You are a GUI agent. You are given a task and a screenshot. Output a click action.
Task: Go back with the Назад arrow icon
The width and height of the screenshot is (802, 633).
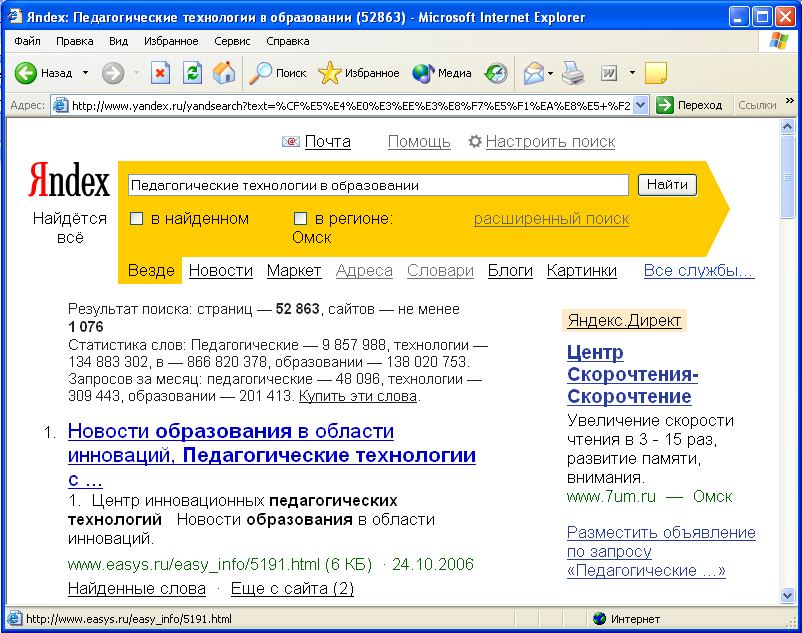26,73
